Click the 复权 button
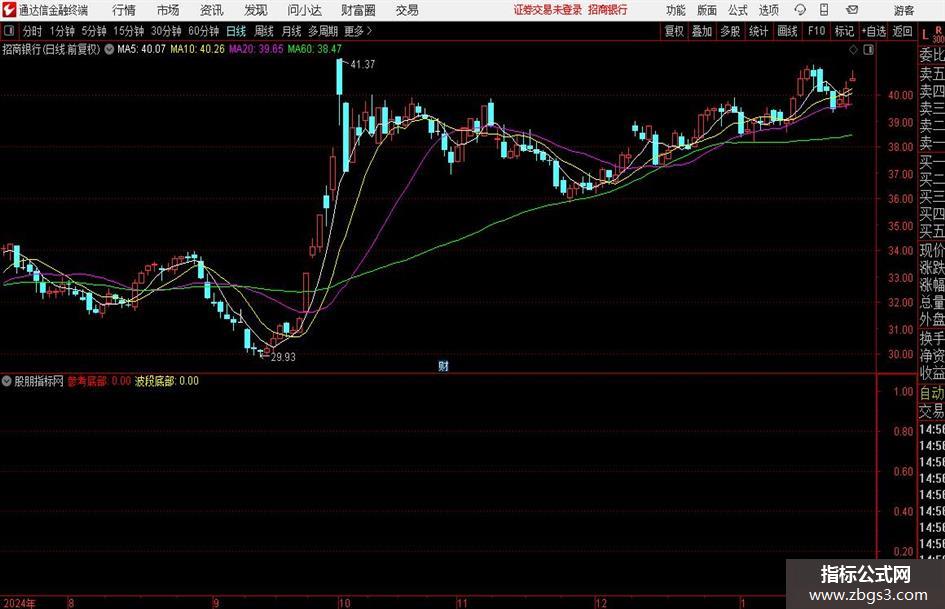Image resolution: width=945 pixels, height=609 pixels. point(674,31)
